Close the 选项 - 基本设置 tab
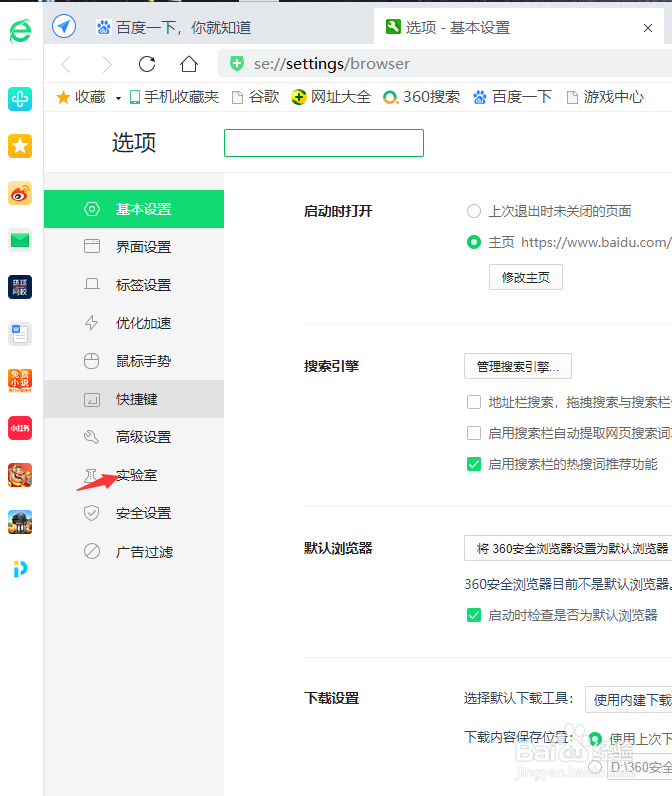Viewport: 672px width, 796px height. [x=648, y=28]
